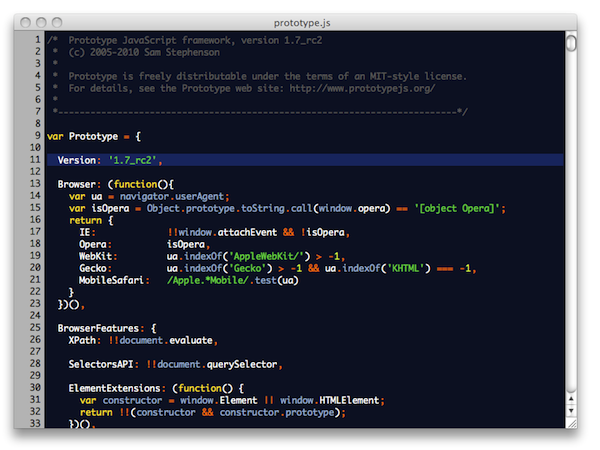
Task: Click 'BrowserFeatures: {' line
Action: (107, 328)
